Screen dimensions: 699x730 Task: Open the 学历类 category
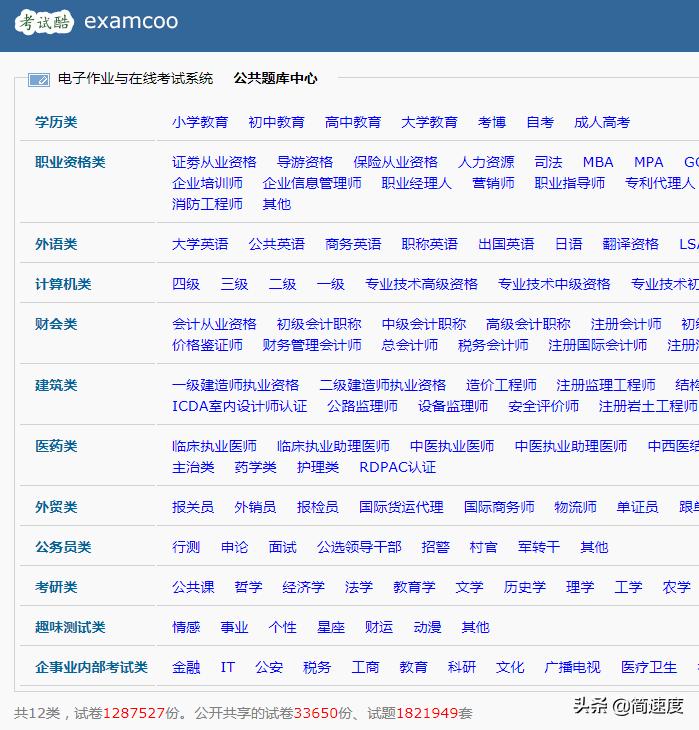coord(56,122)
